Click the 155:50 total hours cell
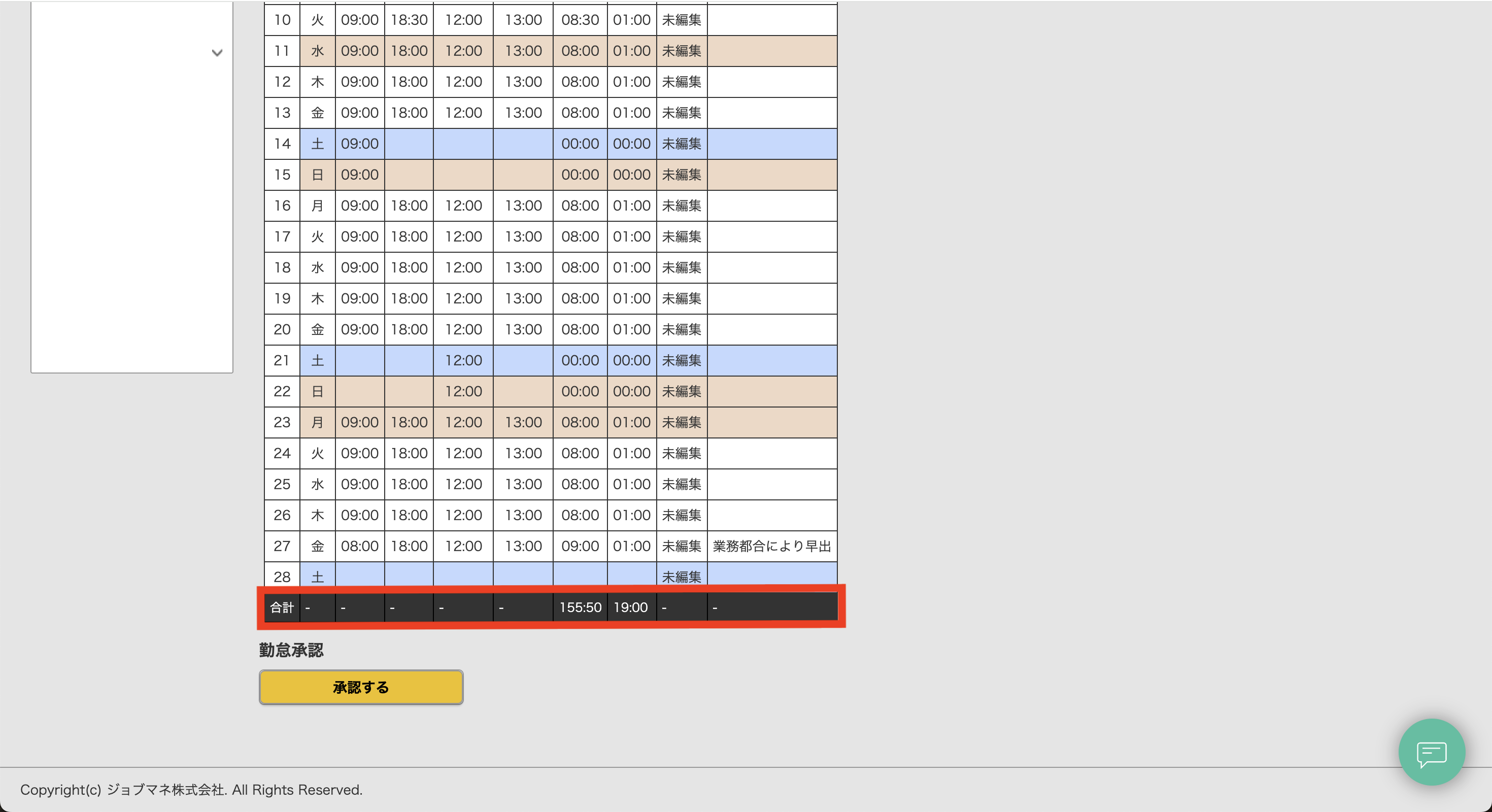The image size is (1492, 812). point(580,607)
